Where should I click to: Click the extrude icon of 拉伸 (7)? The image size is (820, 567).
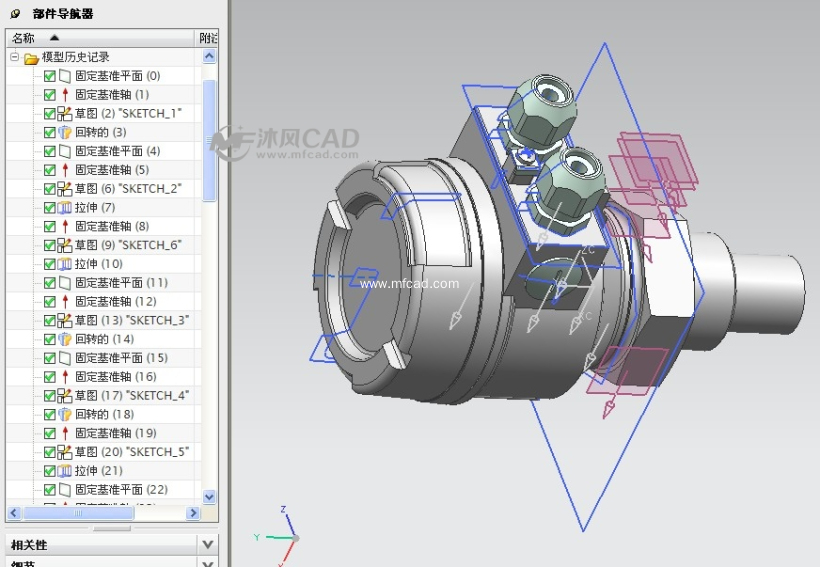point(64,208)
